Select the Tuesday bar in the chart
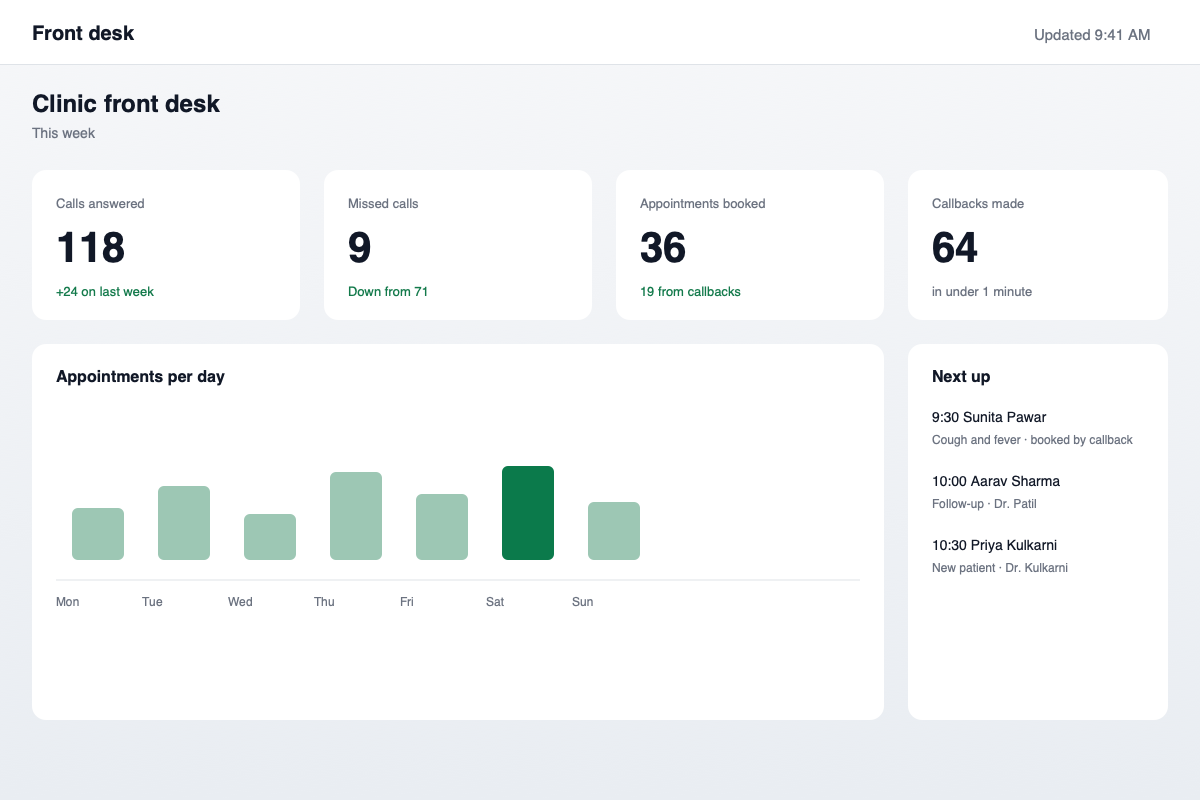 click(184, 523)
